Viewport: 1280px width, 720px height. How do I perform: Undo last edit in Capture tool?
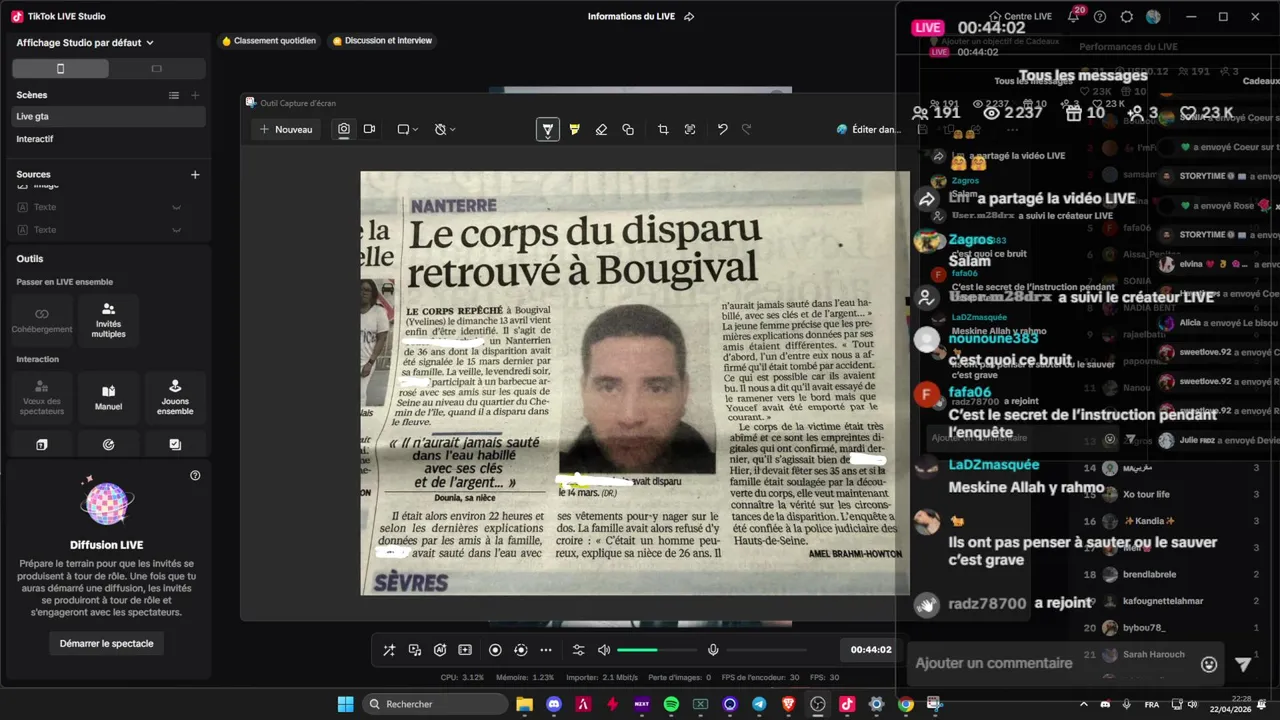tap(722, 130)
